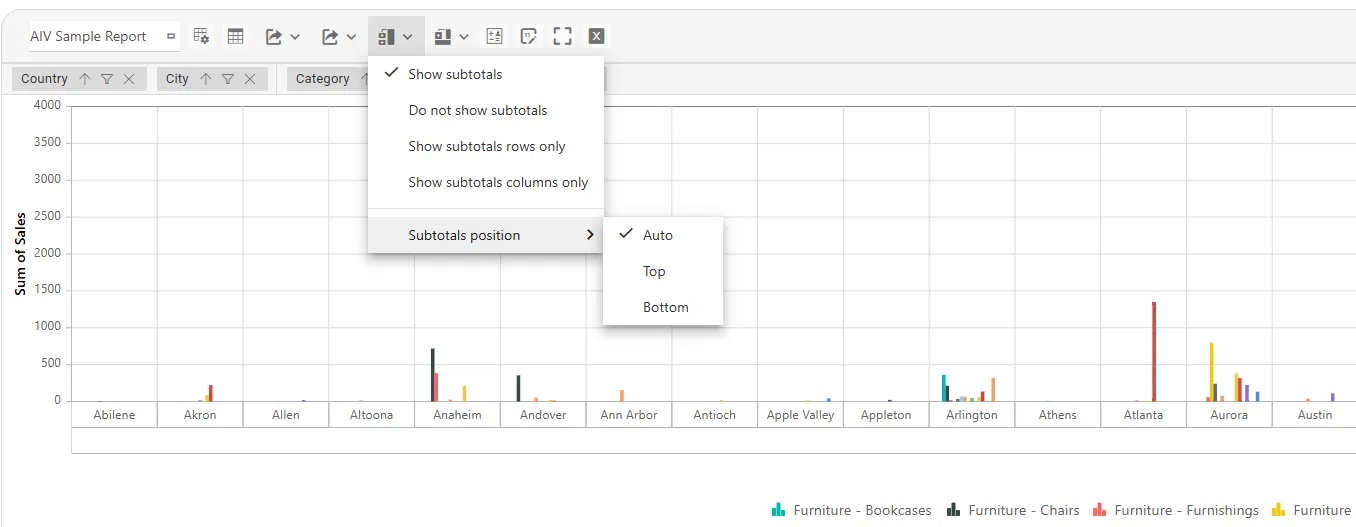
Task: Click the Furniture - Chairs legend label
Action: (1024, 510)
